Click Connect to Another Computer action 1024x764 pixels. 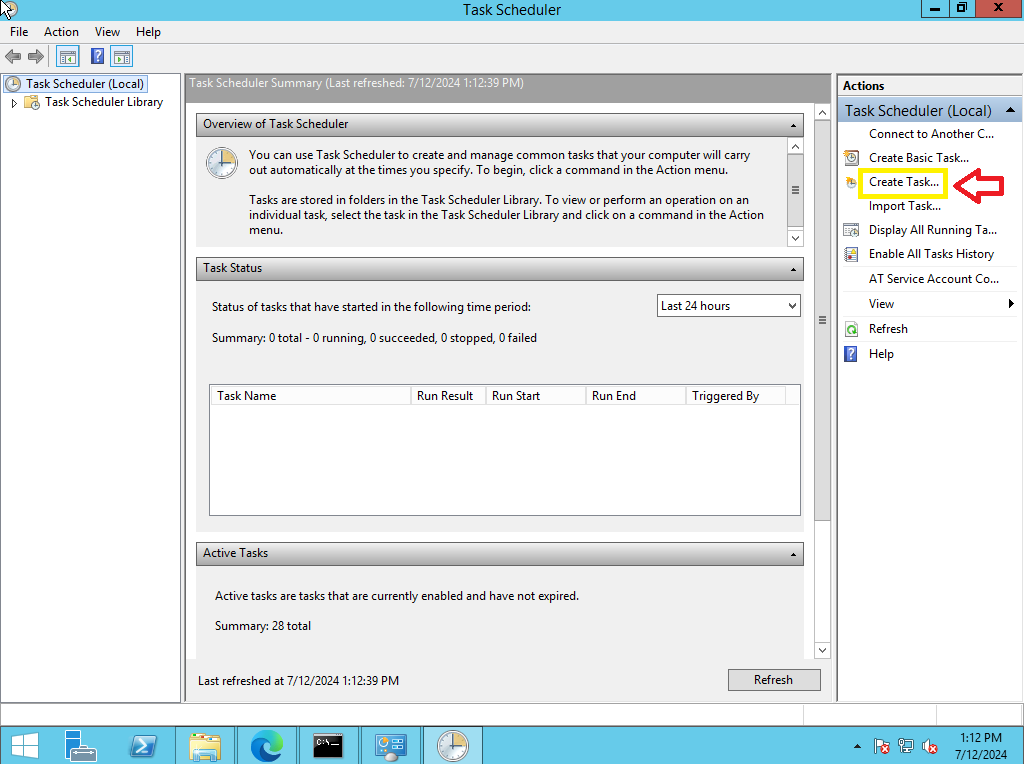coord(931,134)
